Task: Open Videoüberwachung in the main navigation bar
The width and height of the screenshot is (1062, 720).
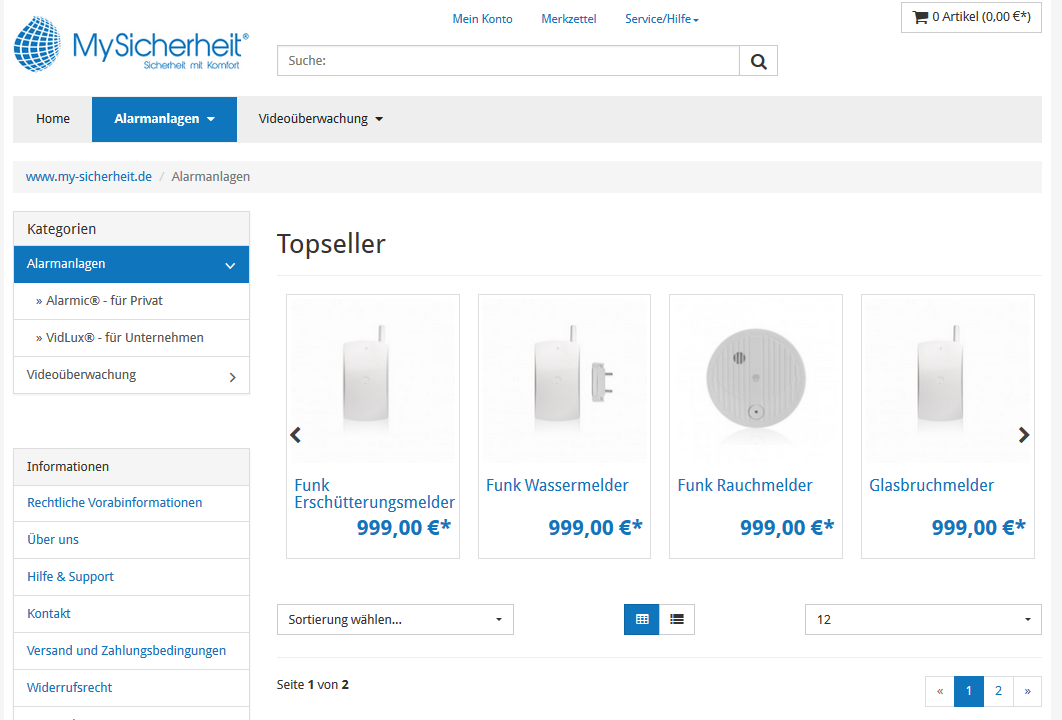Action: point(320,119)
